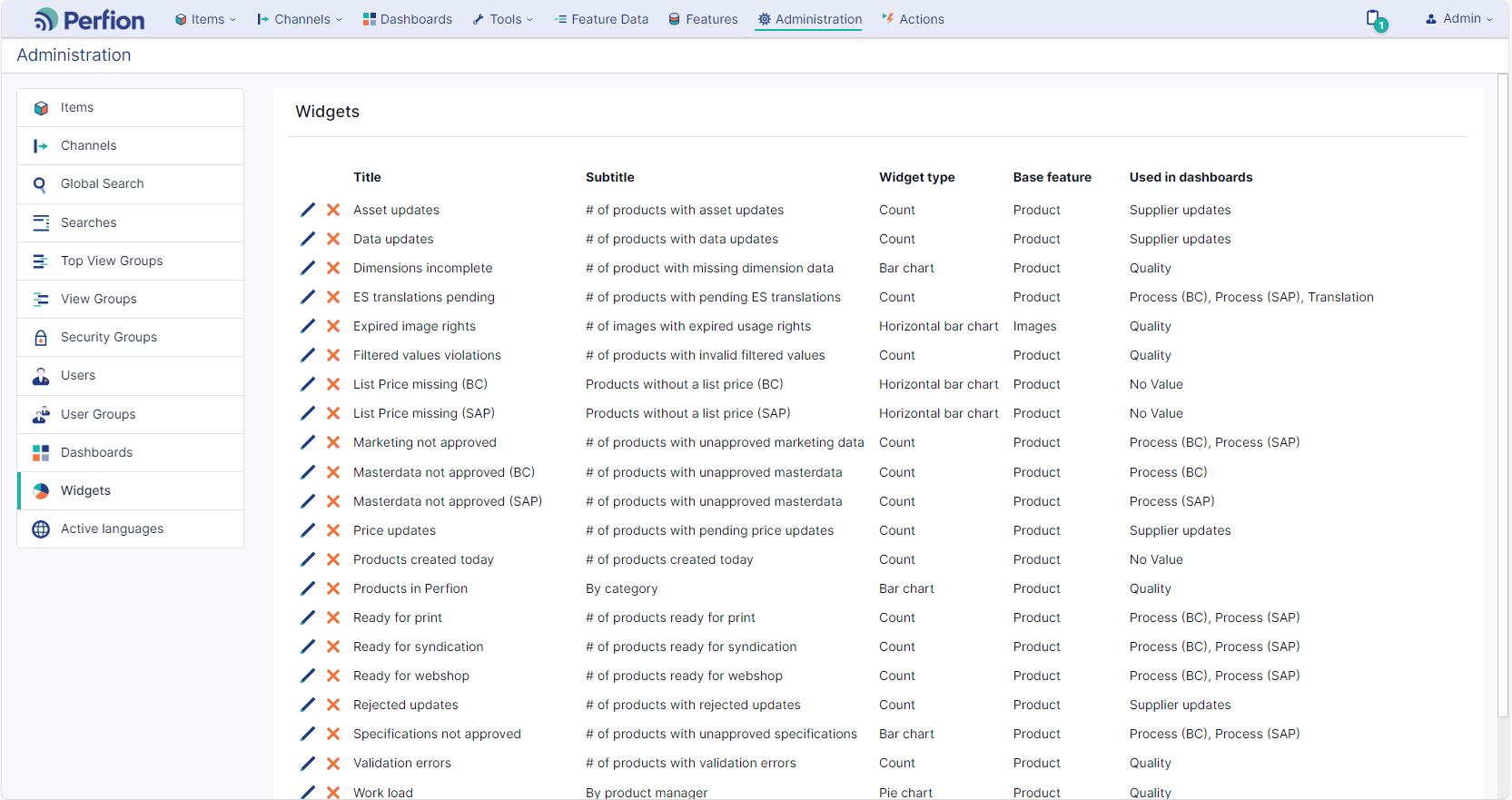Edit the Price updates widget

pos(308,530)
